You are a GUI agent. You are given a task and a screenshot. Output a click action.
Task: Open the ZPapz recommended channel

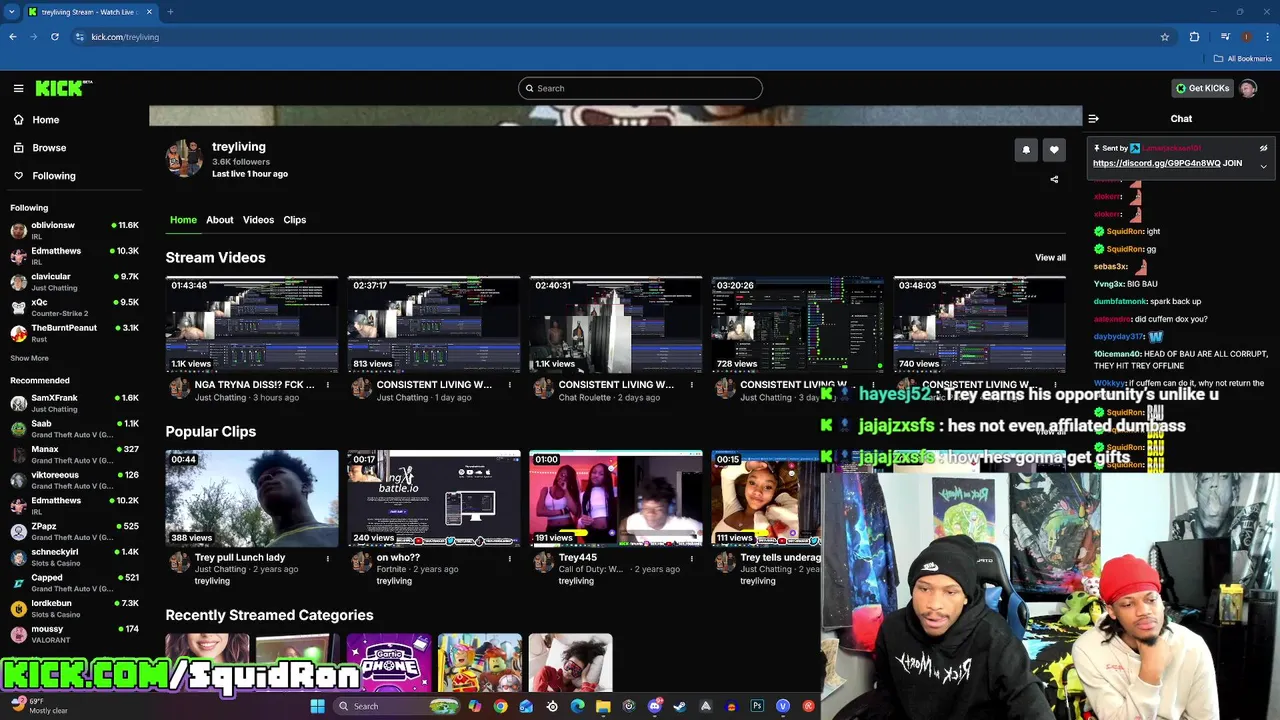tap(74, 531)
